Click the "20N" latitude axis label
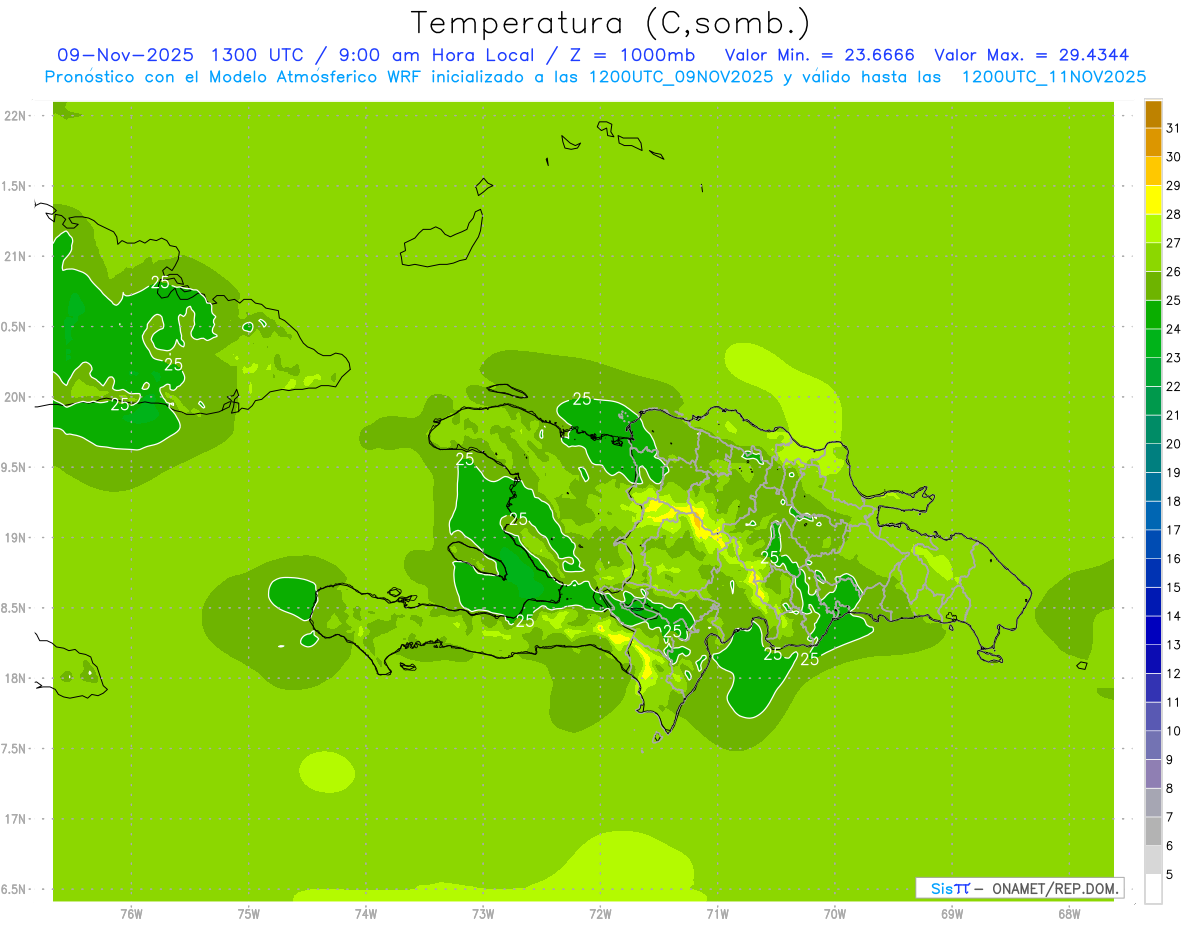The image size is (1200, 927). coord(14,397)
